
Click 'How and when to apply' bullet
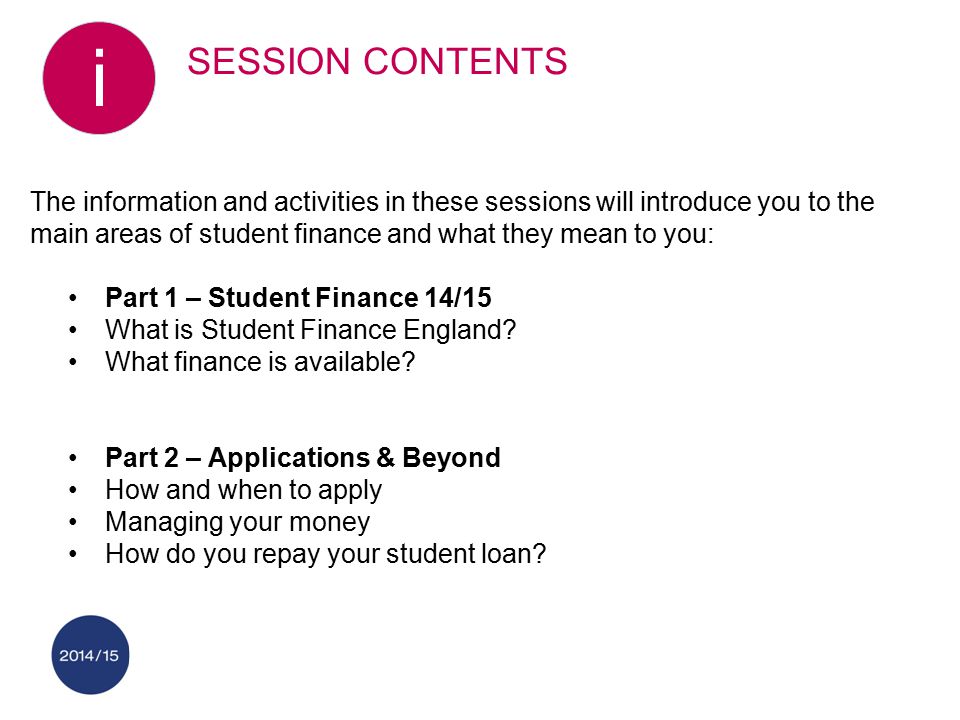click(244, 490)
